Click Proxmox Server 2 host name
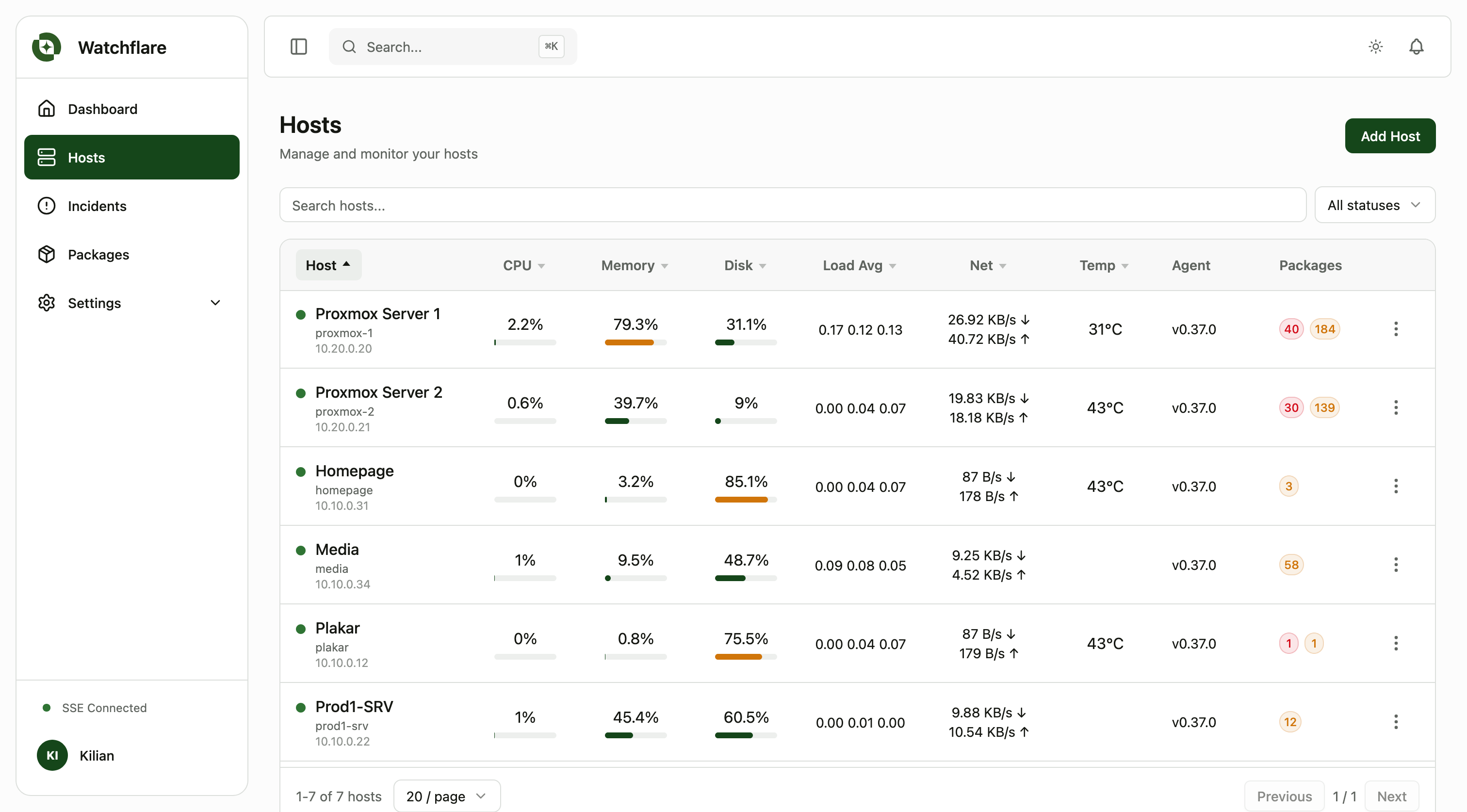The width and height of the screenshot is (1467, 812). (379, 392)
